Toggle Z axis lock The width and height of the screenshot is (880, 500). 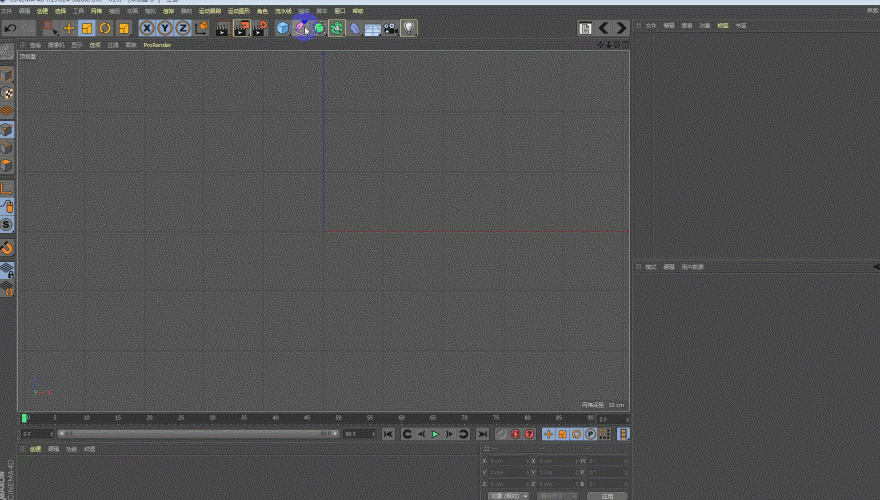pyautogui.click(x=183, y=28)
